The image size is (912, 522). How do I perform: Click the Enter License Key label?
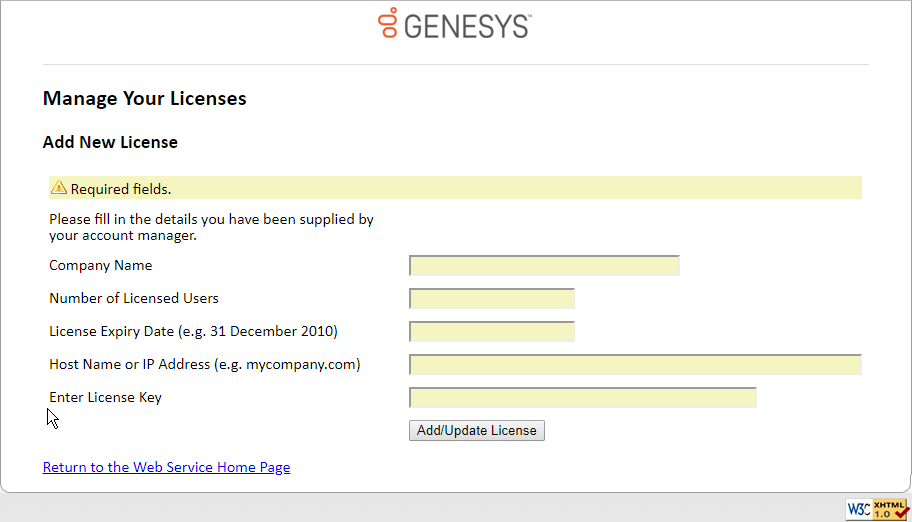click(x=105, y=397)
